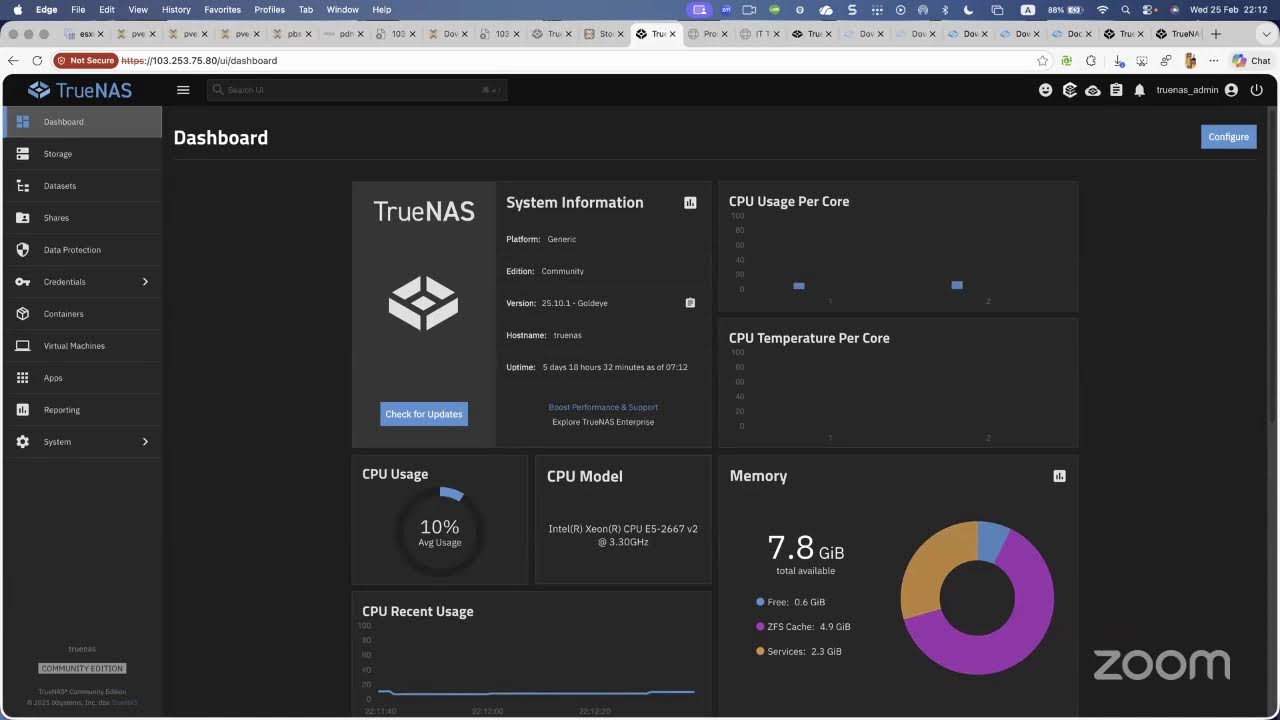Follow the Boost Performance & Support link

coord(603,407)
